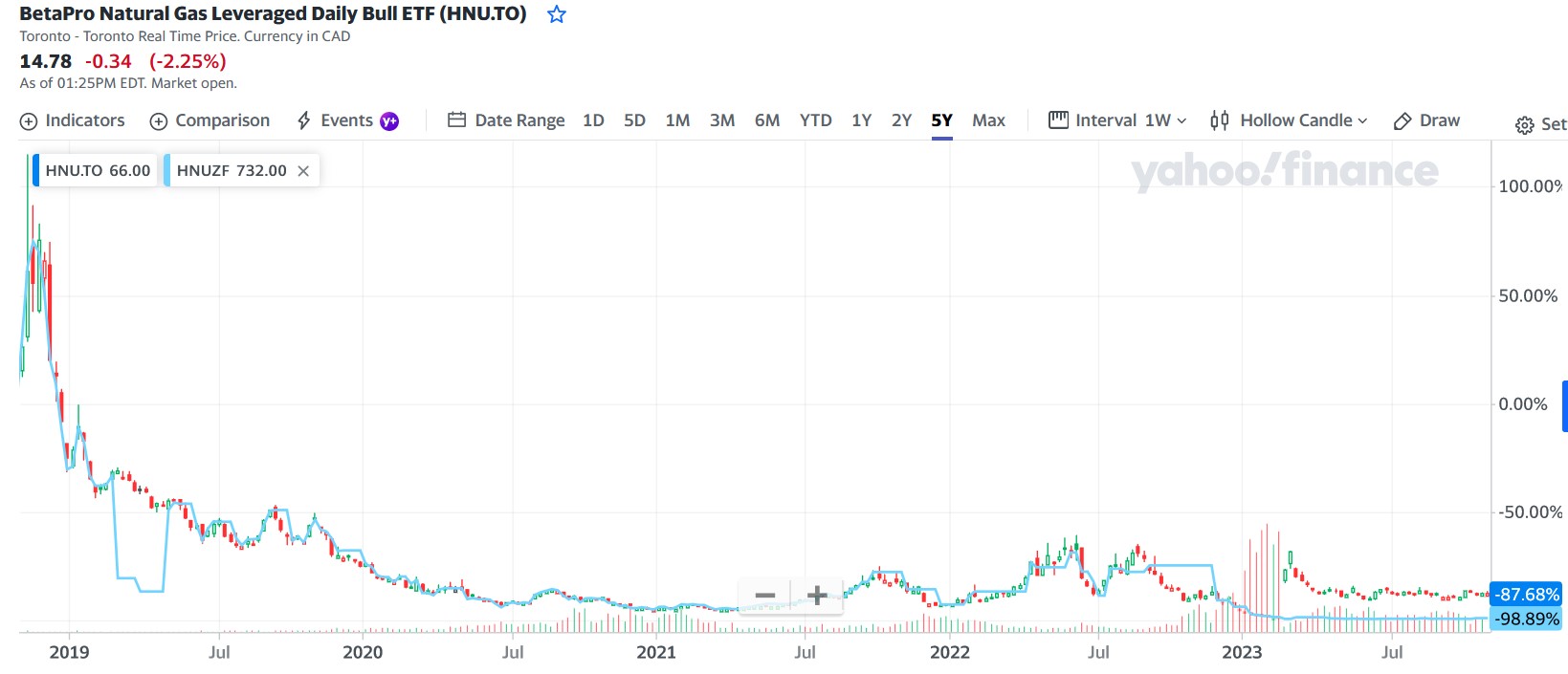Screen dimensions: 1568x674
Task: Open the Indicators menu
Action: tap(73, 120)
